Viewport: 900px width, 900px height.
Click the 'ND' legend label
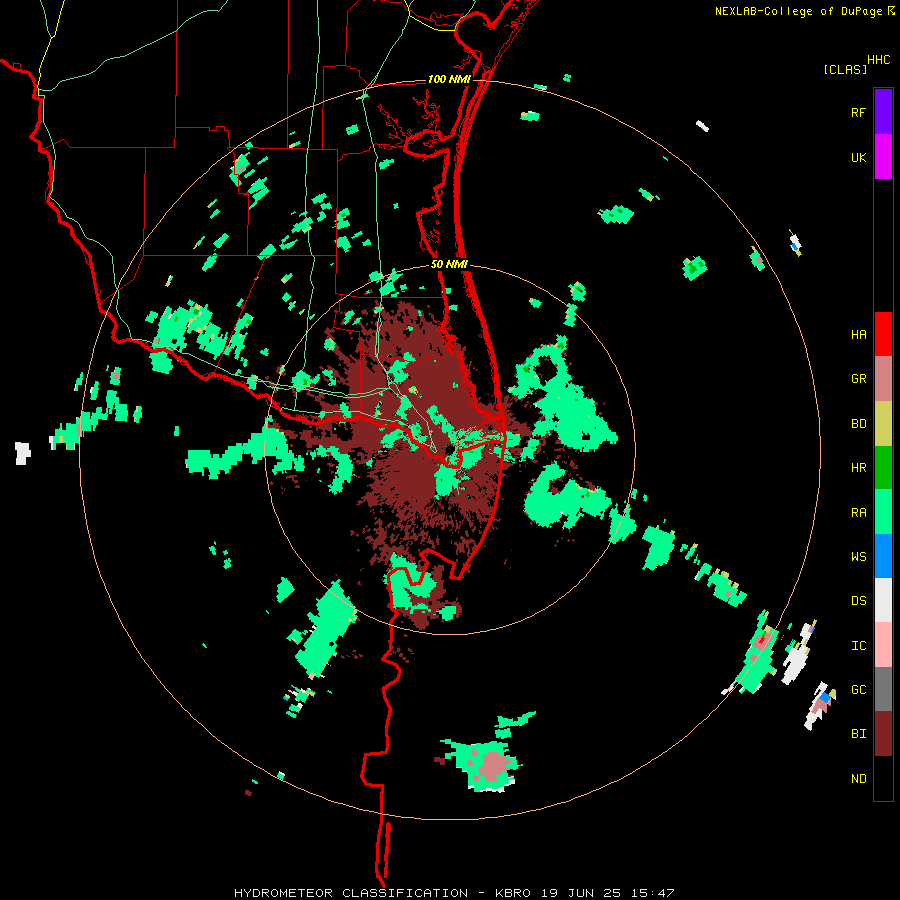coord(858,779)
